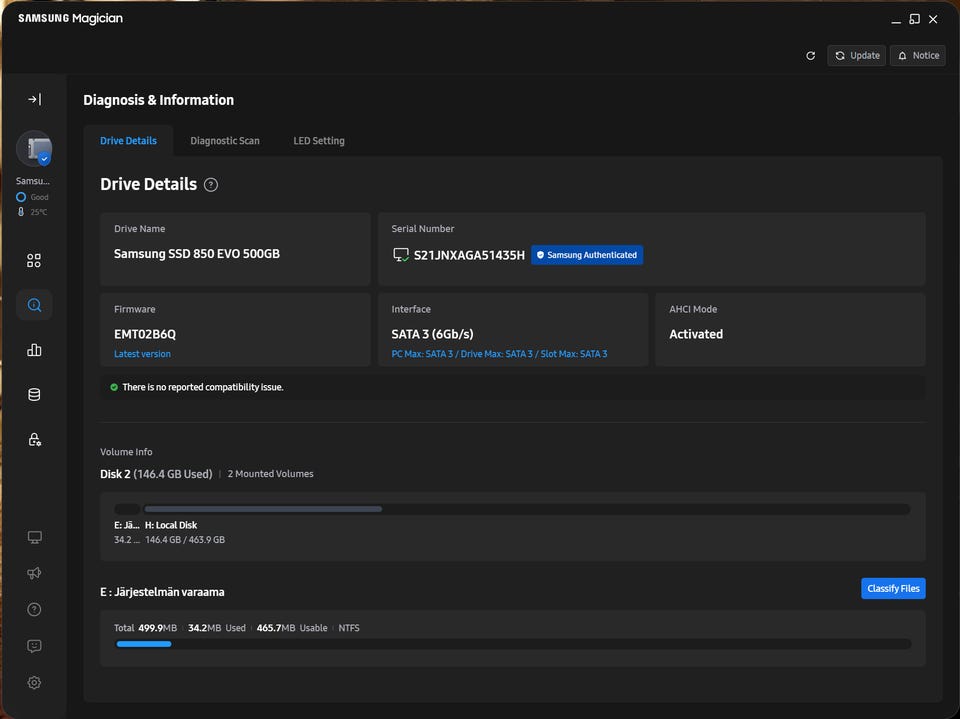Open Performance Benchmark bar chart icon

(x=34, y=350)
